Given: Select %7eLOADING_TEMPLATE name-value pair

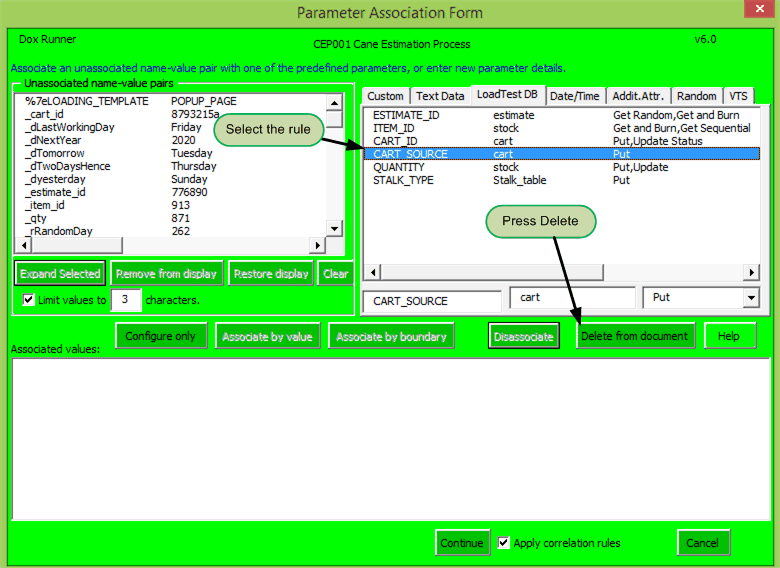Looking at the screenshot, I should coord(172,101).
